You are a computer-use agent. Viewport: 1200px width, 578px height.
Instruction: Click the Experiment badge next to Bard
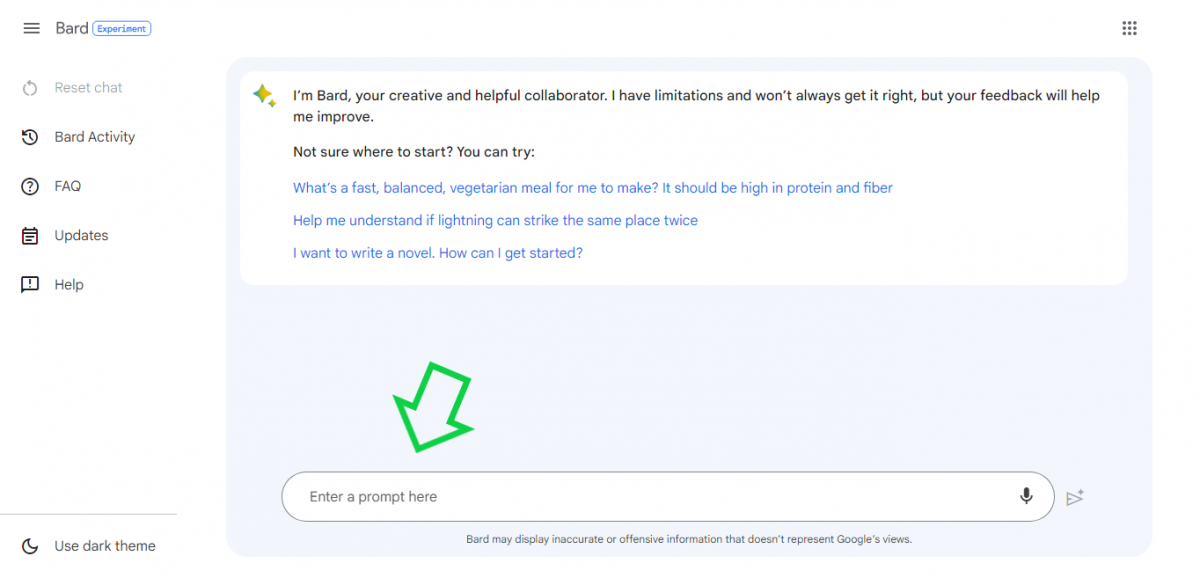pyautogui.click(x=121, y=29)
